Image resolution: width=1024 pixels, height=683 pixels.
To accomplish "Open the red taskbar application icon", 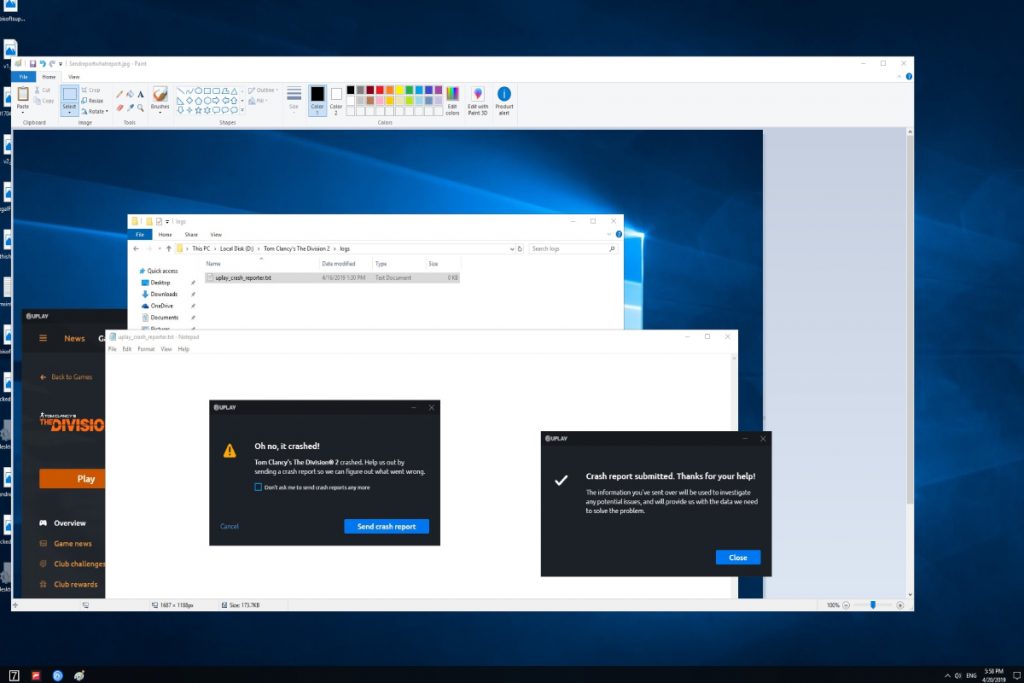I will coord(36,676).
